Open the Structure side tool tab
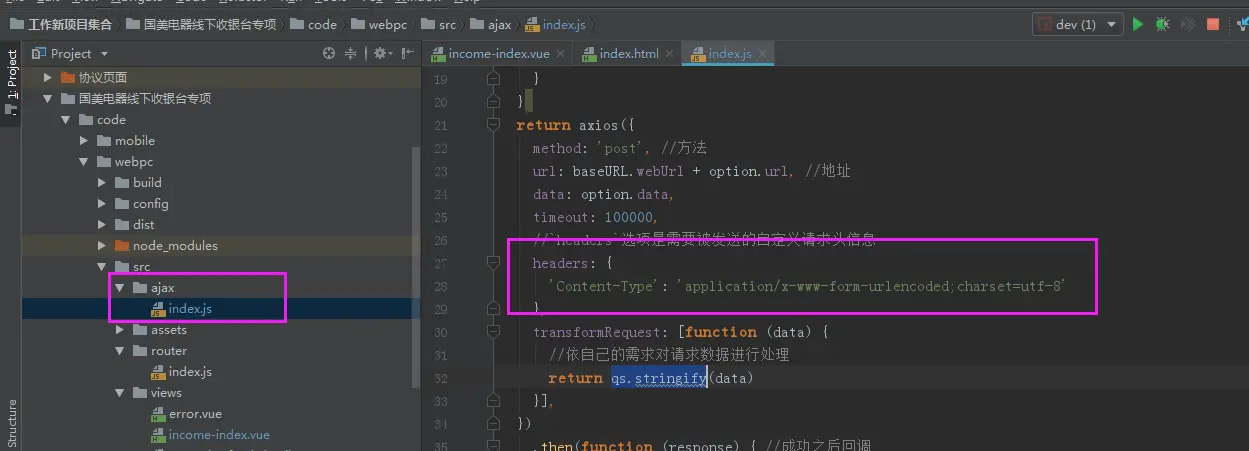1249x451 pixels. (11, 423)
